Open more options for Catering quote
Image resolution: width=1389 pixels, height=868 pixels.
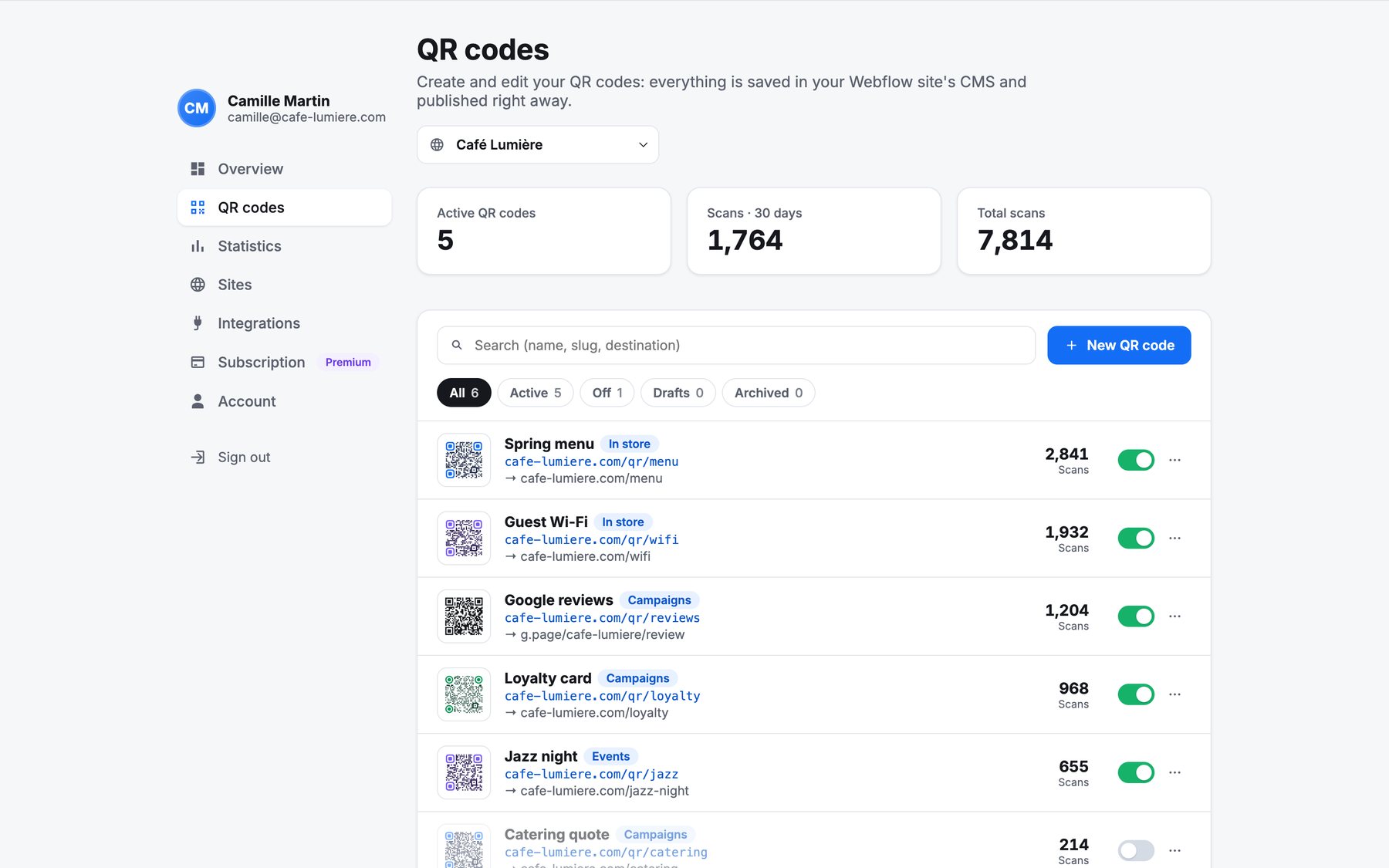[1174, 850]
